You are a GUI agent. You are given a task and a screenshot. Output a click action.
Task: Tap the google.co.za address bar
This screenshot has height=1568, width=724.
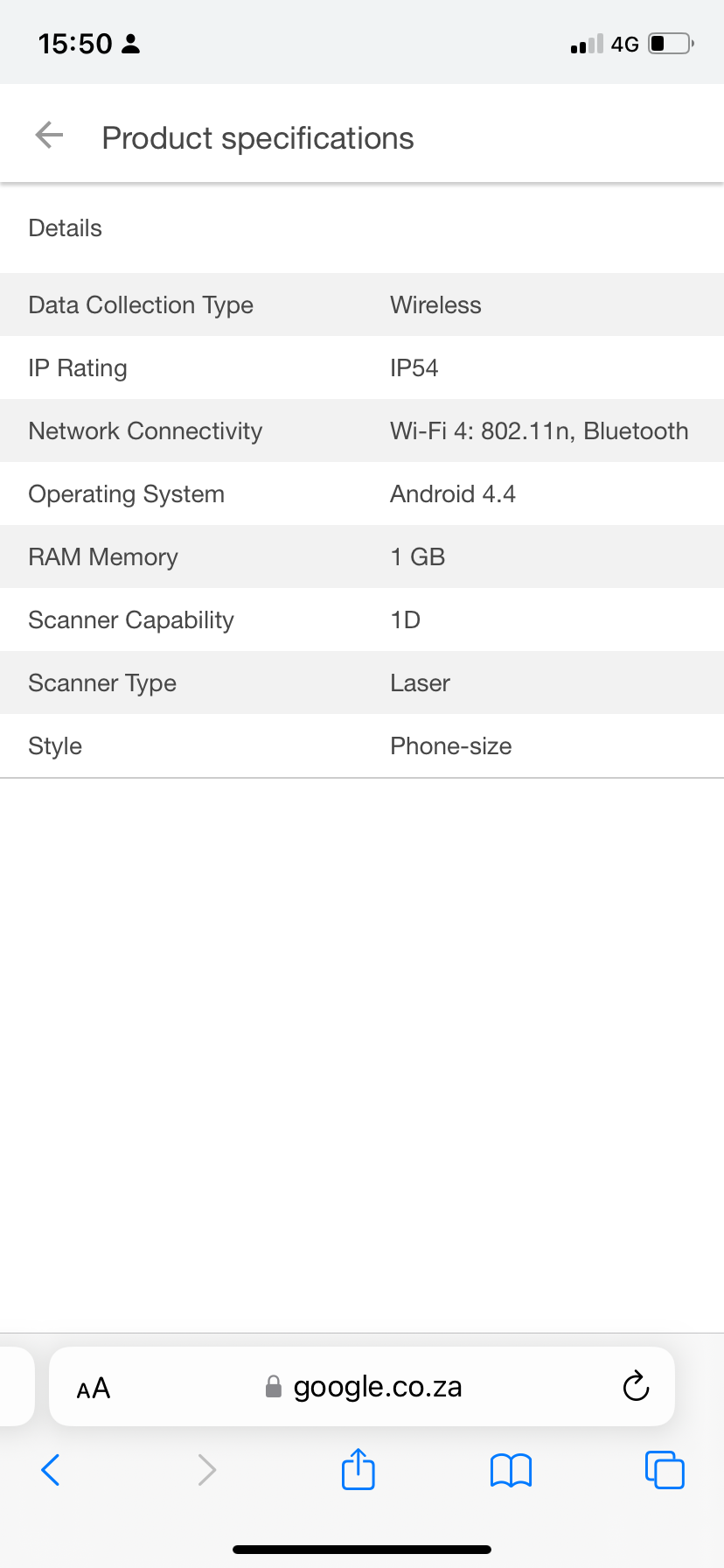(376, 1387)
